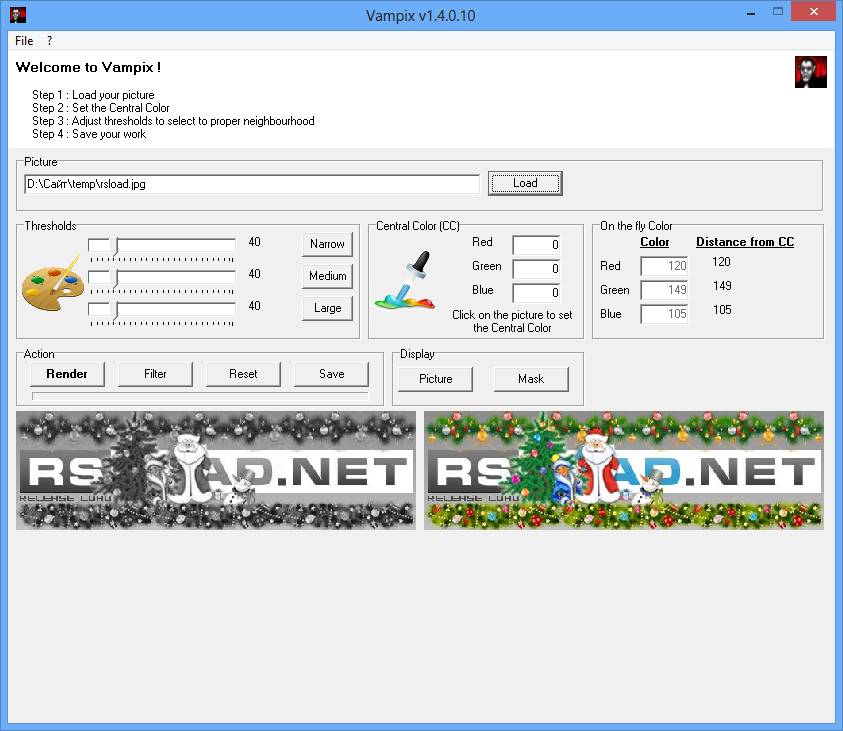This screenshot has width=843, height=731.
Task: Click the Vampix app icon in title bar
Action: click(18, 15)
